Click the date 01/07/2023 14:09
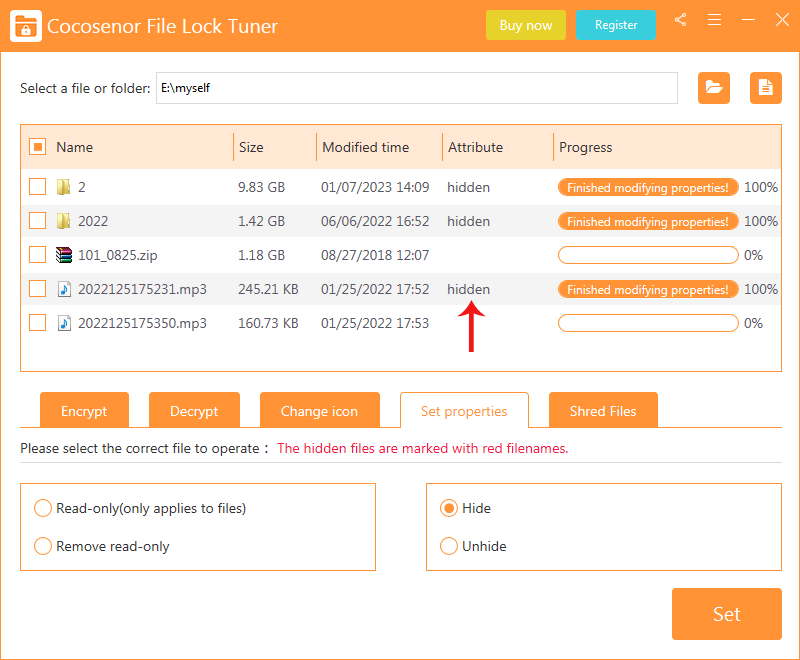This screenshot has height=660, width=800. tap(375, 187)
